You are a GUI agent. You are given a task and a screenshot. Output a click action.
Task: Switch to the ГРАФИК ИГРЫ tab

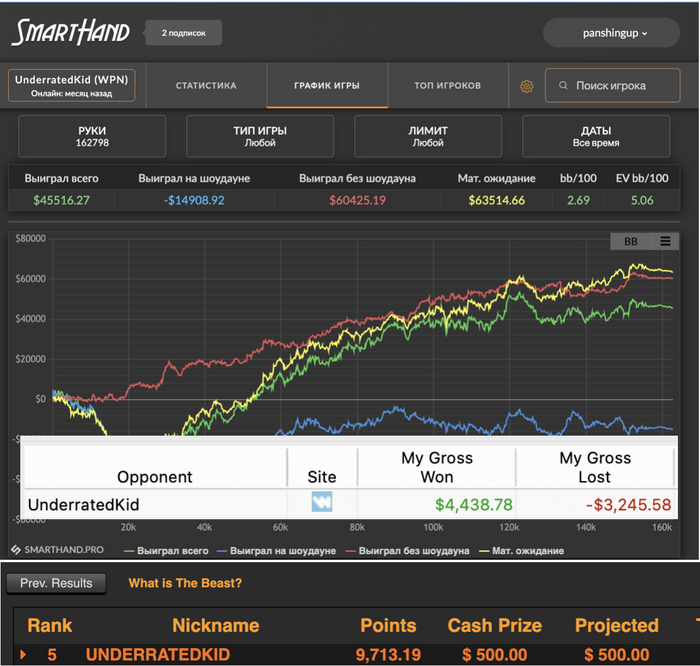coord(327,85)
